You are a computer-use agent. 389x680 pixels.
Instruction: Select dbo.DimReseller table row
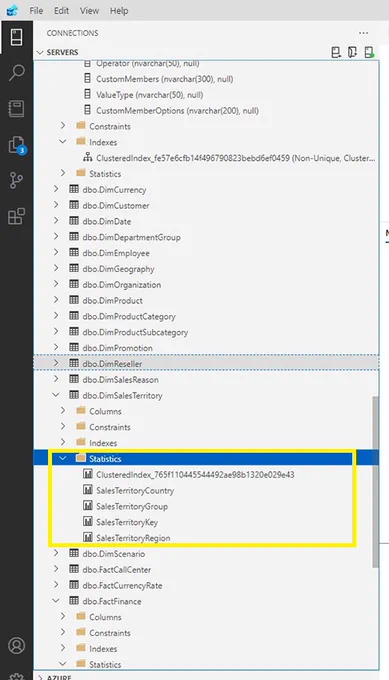[x=206, y=363]
